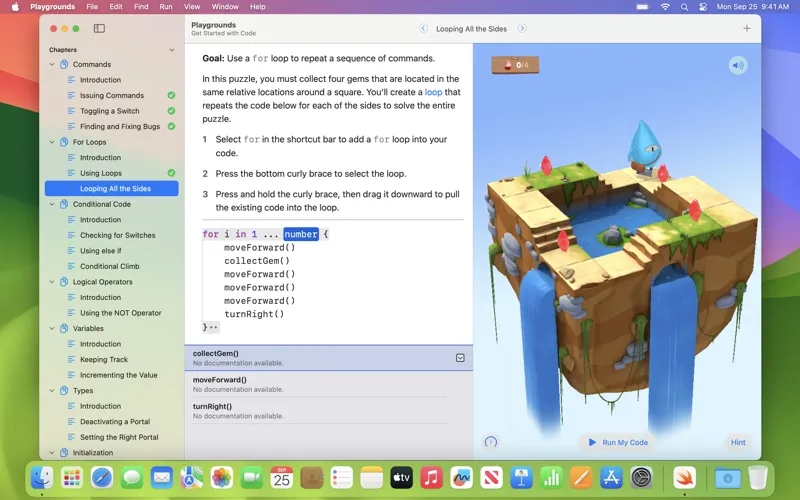Select the collectGem() suggestion
This screenshot has width=800, height=500.
329,358
